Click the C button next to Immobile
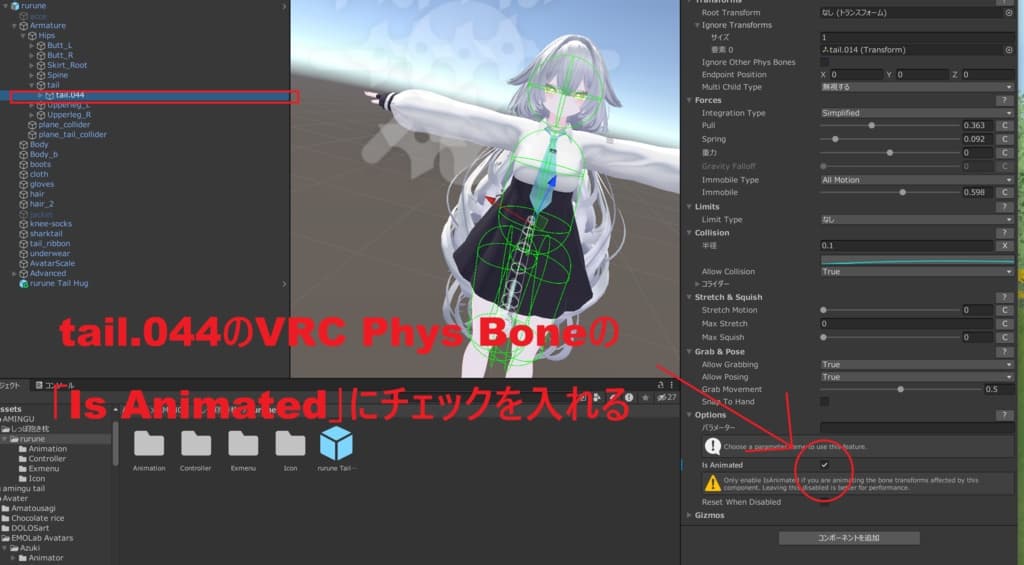 click(1004, 192)
